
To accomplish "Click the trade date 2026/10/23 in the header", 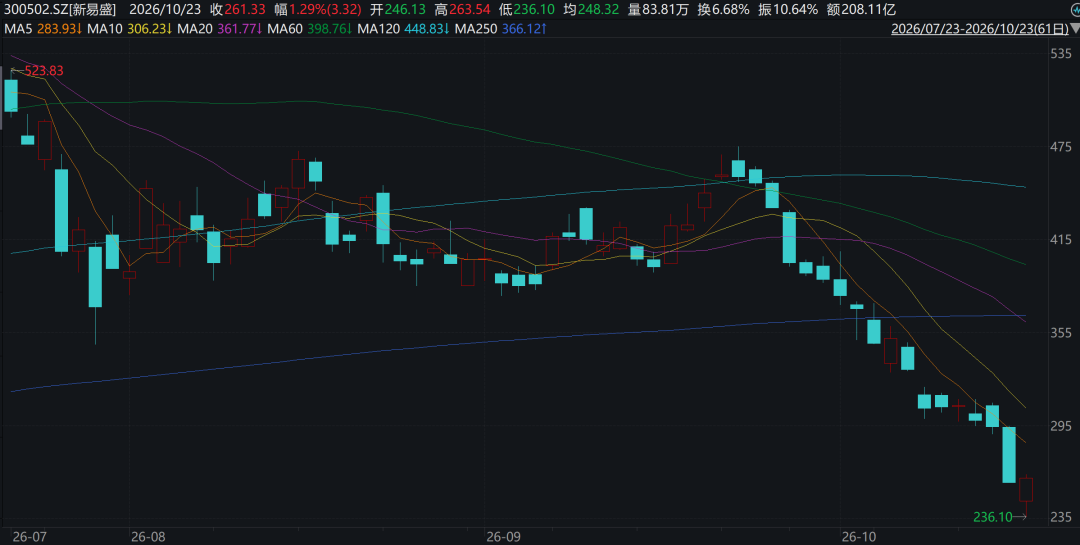I will [x=165, y=10].
